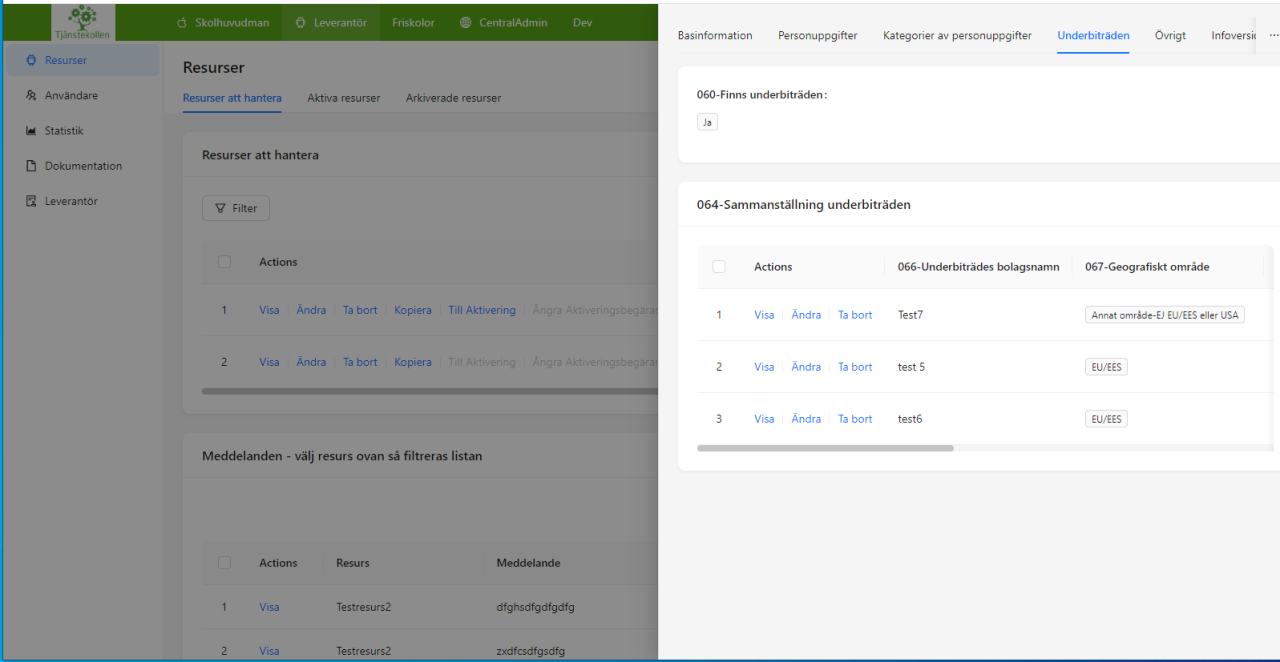The height and width of the screenshot is (662, 1280).
Task: Click Visa for test6 row
Action: pyautogui.click(x=764, y=419)
